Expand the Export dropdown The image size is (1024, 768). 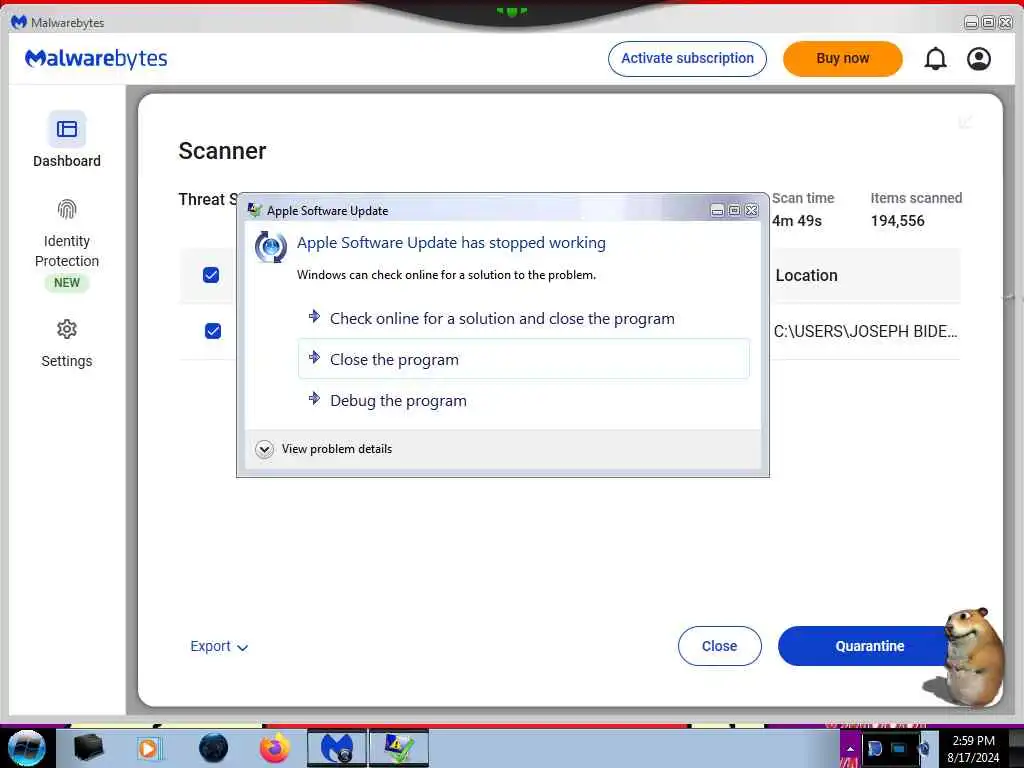(x=219, y=646)
